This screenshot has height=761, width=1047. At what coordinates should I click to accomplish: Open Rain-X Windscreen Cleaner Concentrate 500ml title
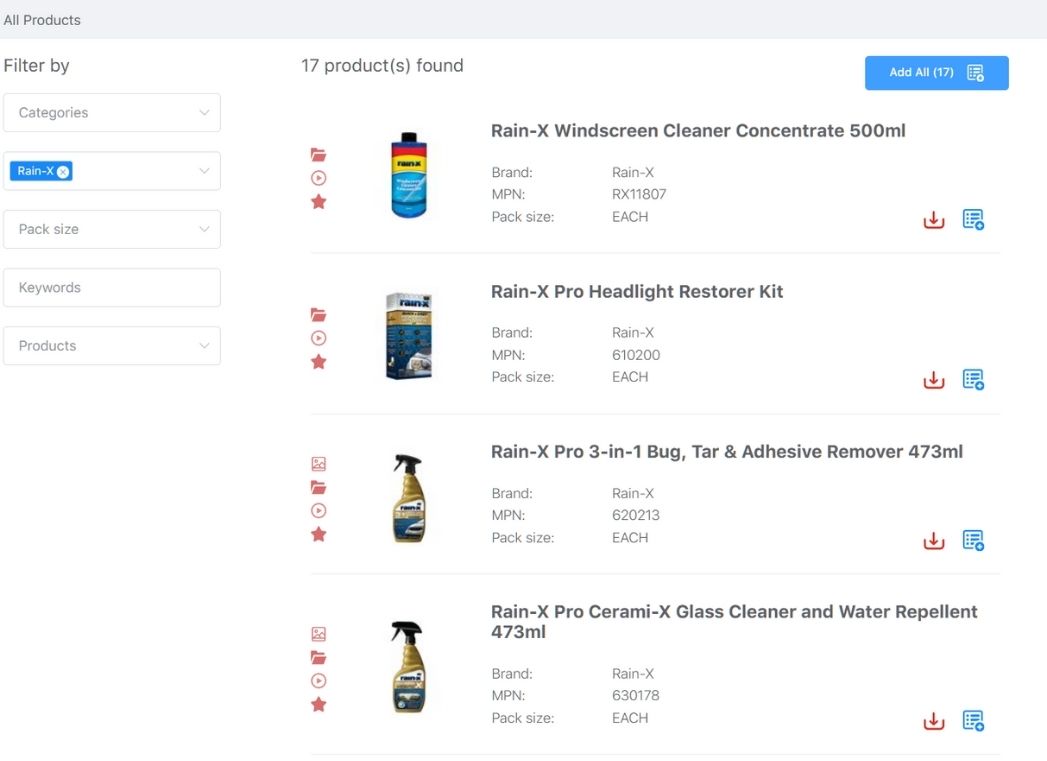point(698,130)
